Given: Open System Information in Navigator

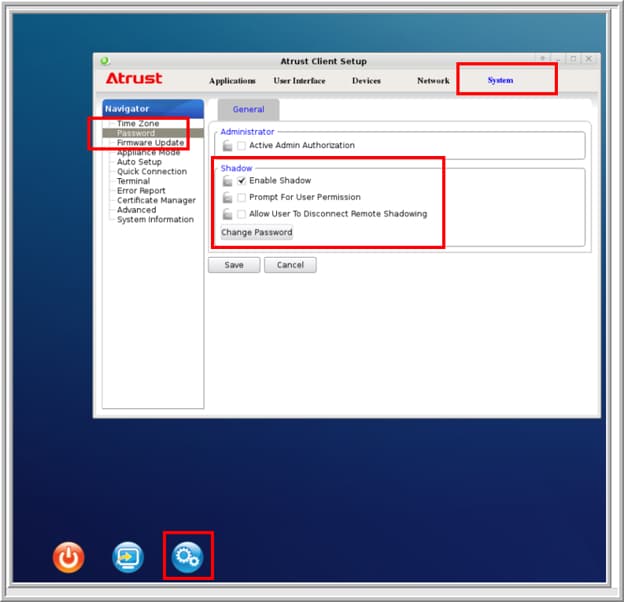Looking at the screenshot, I should [155, 220].
